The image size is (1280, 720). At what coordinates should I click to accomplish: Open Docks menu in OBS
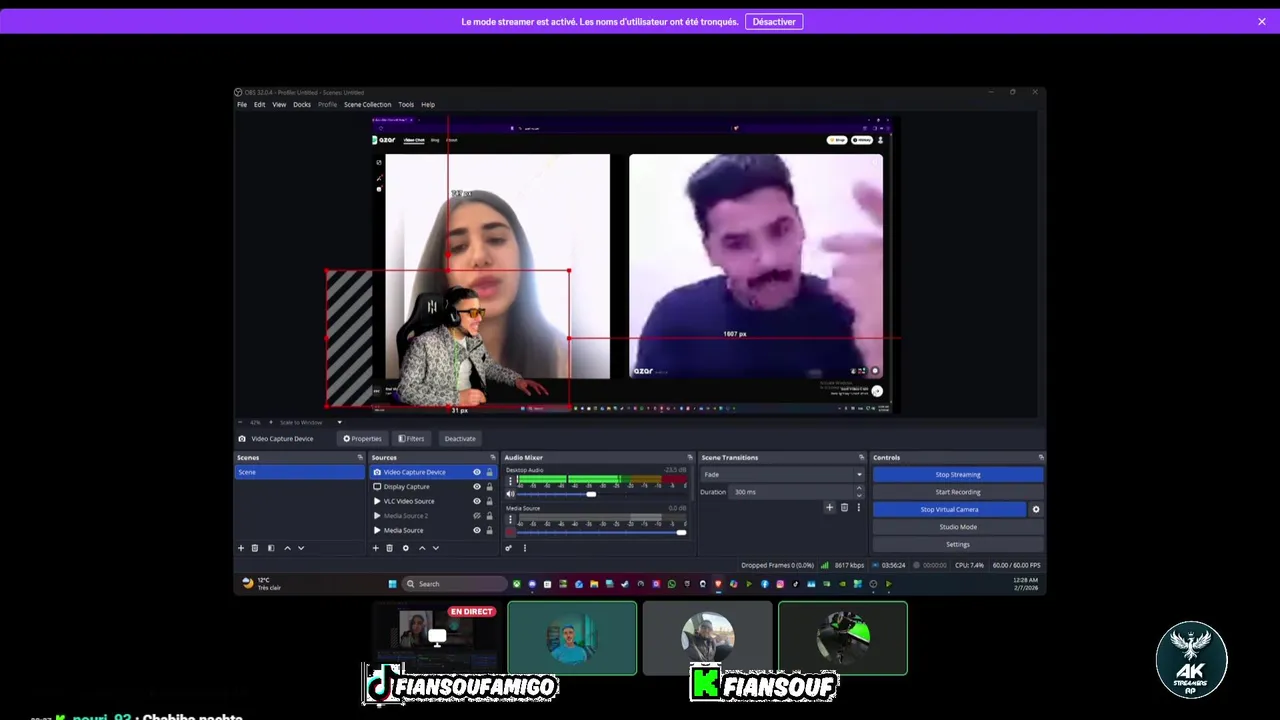click(x=302, y=104)
